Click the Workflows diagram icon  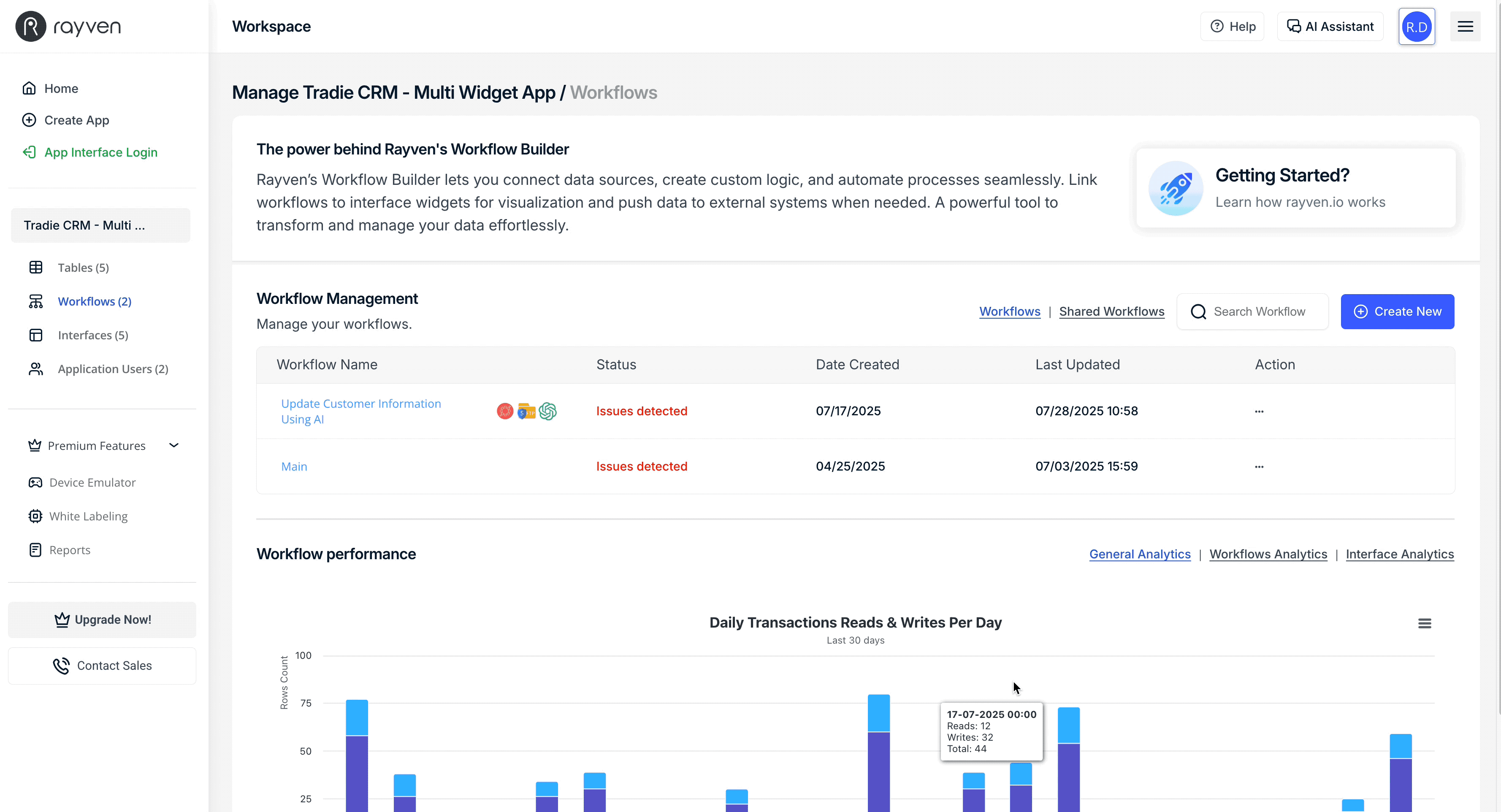coord(35,301)
